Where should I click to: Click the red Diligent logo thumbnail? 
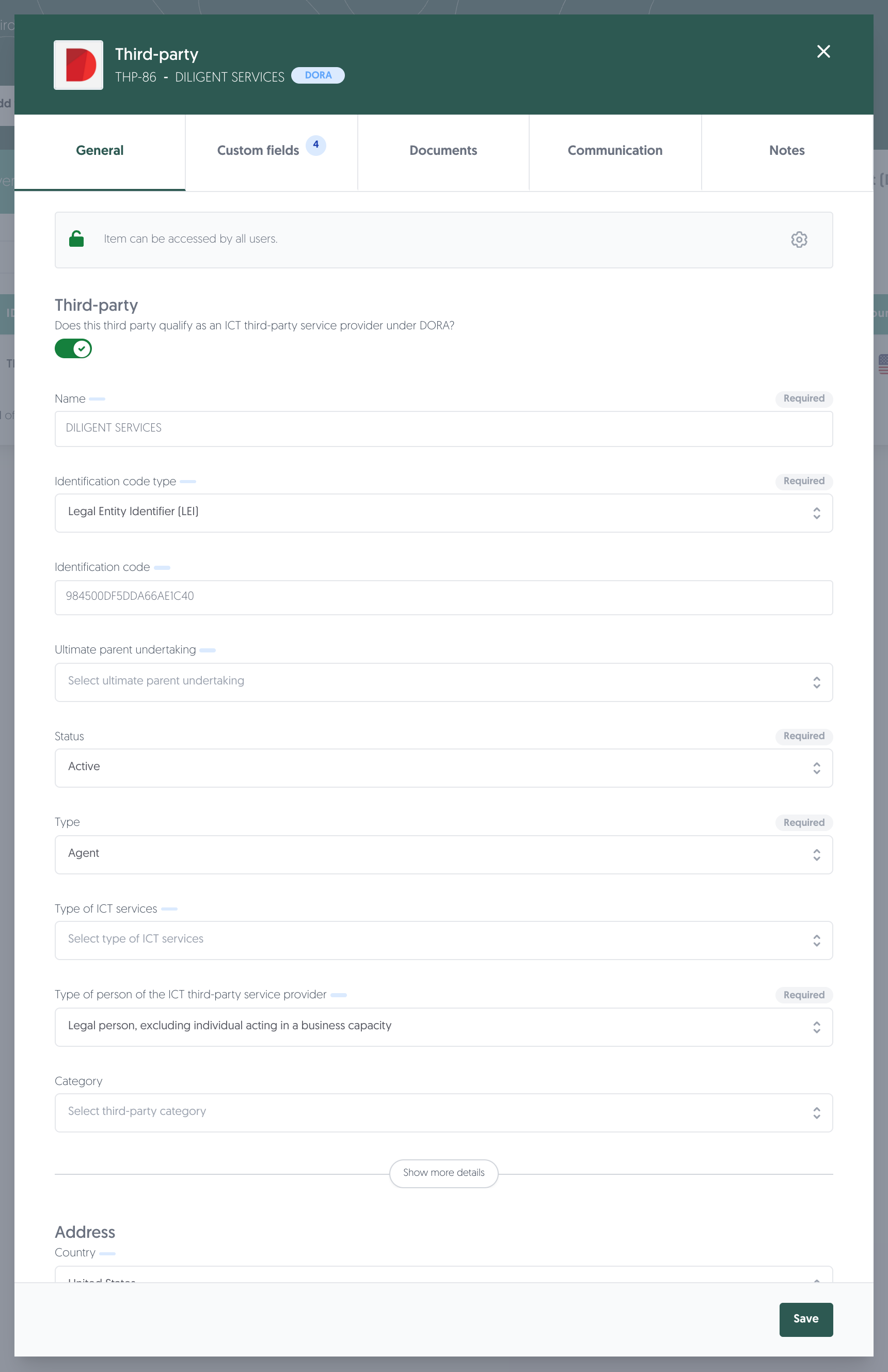79,65
